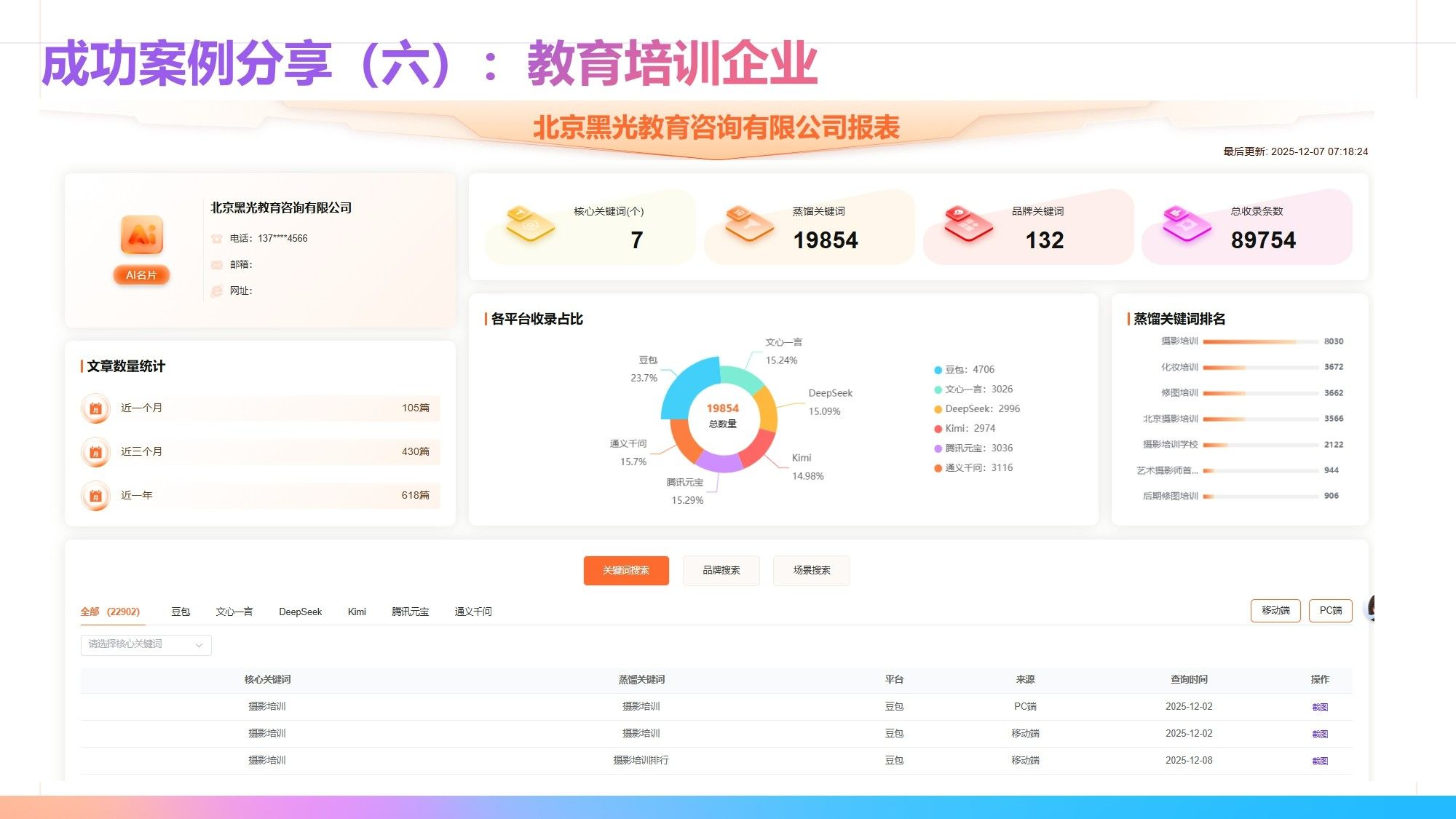Image resolution: width=1456 pixels, height=819 pixels.
Task: Click the magenta total records cube icon
Action: click(x=1187, y=223)
